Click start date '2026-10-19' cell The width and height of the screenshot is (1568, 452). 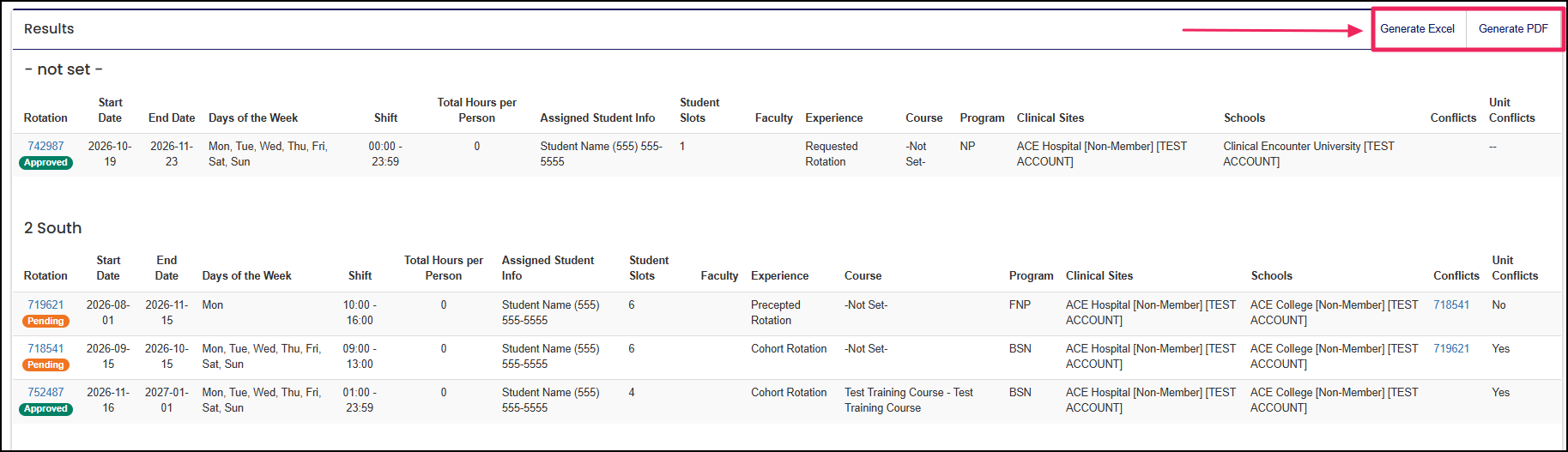[110, 154]
